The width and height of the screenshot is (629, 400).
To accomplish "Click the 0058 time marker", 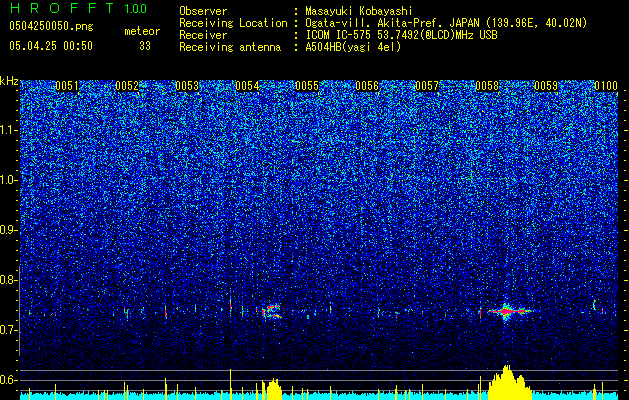I will pos(487,86).
